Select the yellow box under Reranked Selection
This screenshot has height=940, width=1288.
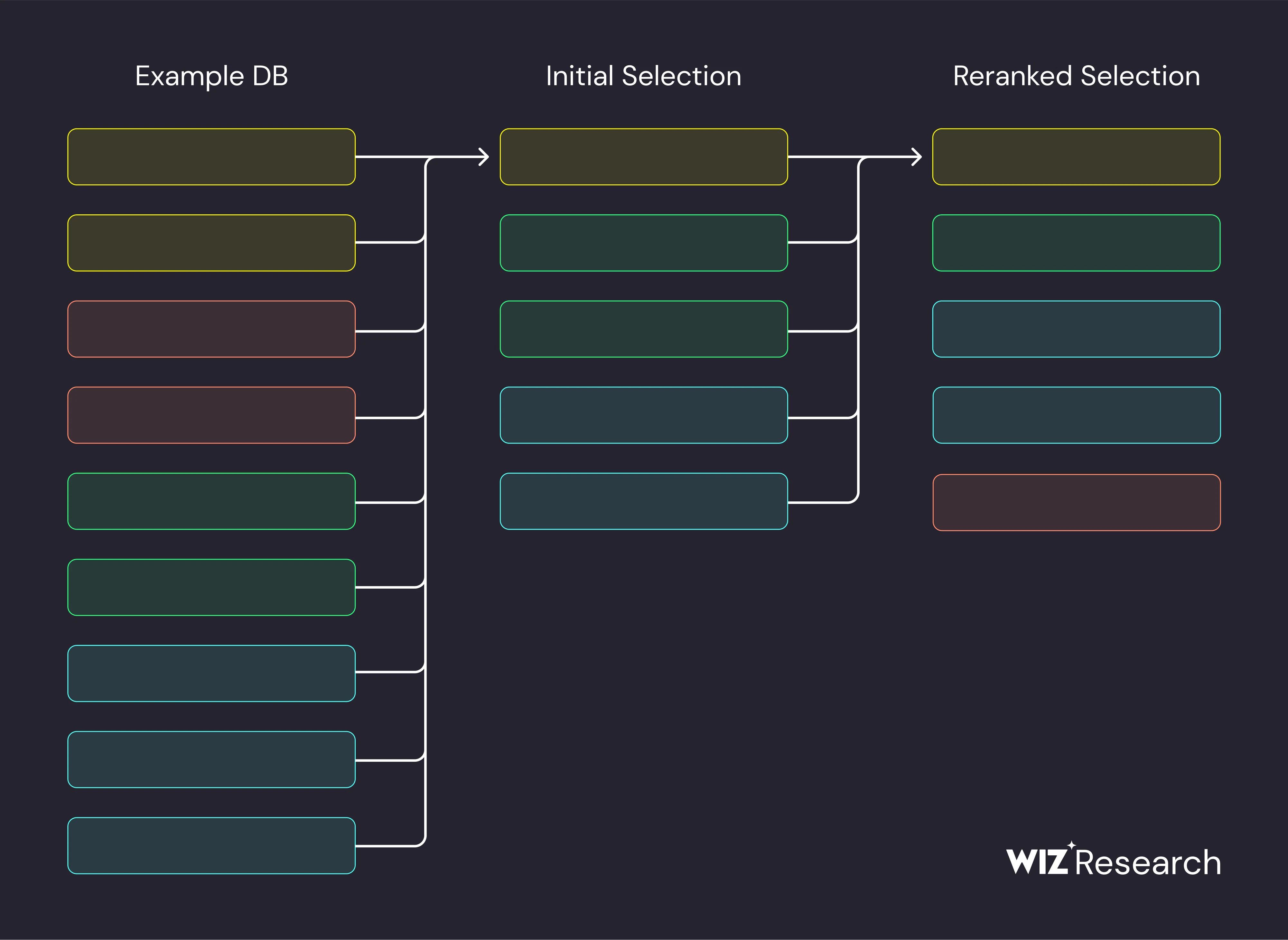pyautogui.click(x=1076, y=157)
